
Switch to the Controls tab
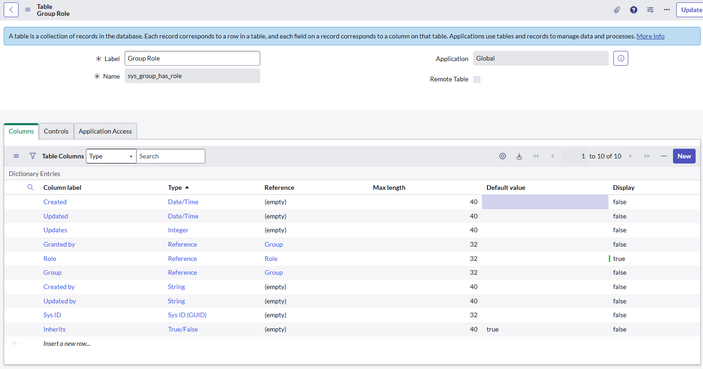56,131
